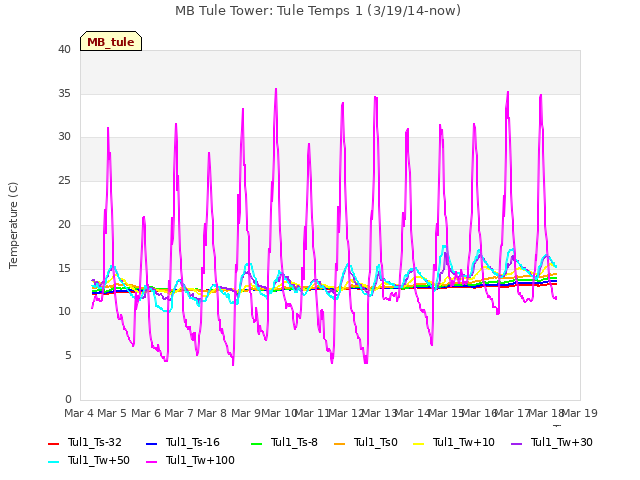Select the Tul1_Ts-16 legend label
This screenshot has width=640, height=480.
pos(193,442)
